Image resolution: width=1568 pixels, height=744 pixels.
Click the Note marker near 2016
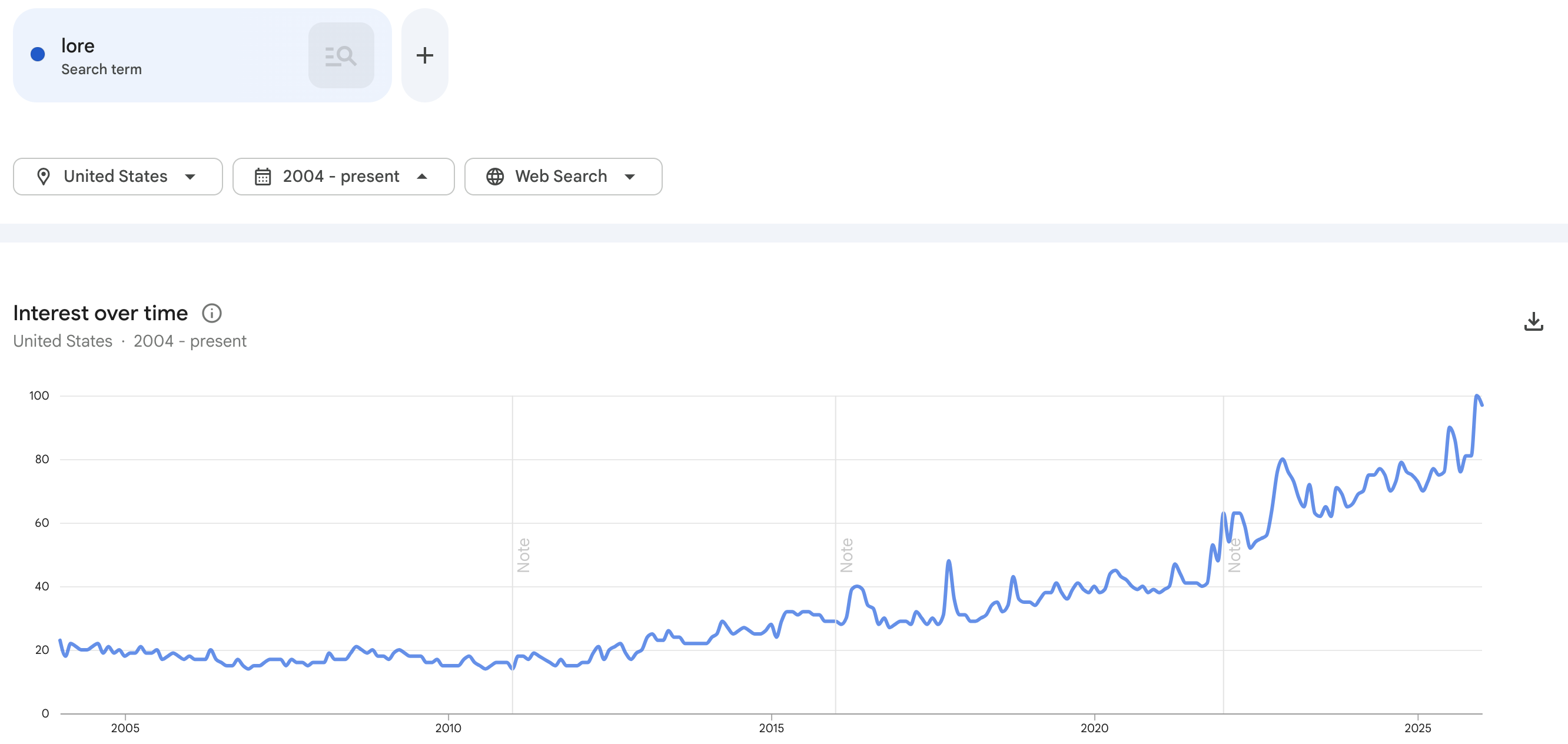coord(846,554)
